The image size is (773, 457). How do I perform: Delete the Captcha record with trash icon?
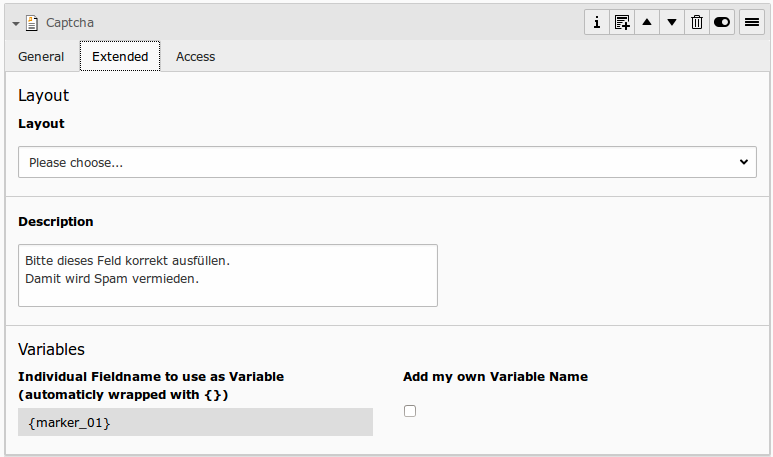click(697, 22)
